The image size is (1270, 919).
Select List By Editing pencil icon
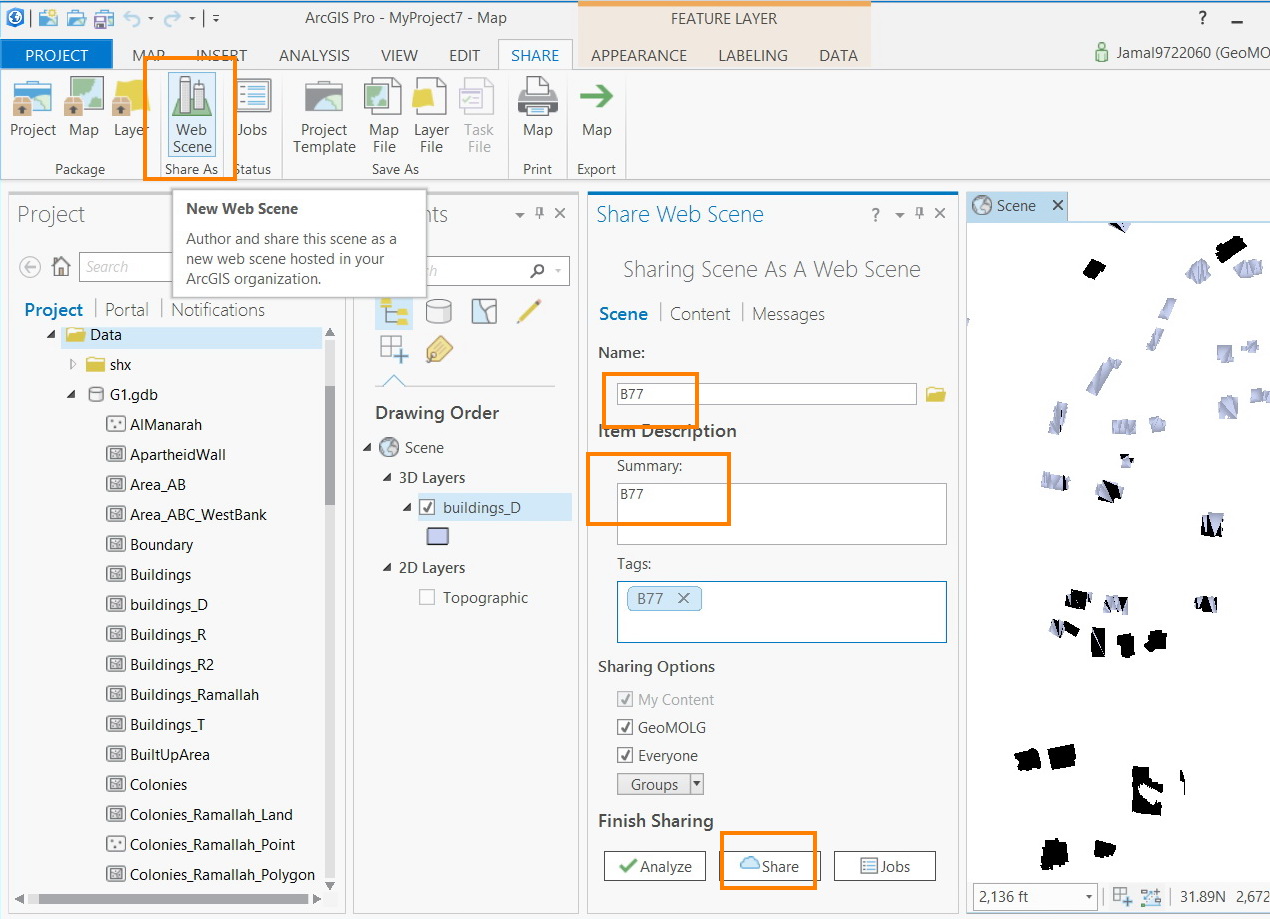(529, 312)
